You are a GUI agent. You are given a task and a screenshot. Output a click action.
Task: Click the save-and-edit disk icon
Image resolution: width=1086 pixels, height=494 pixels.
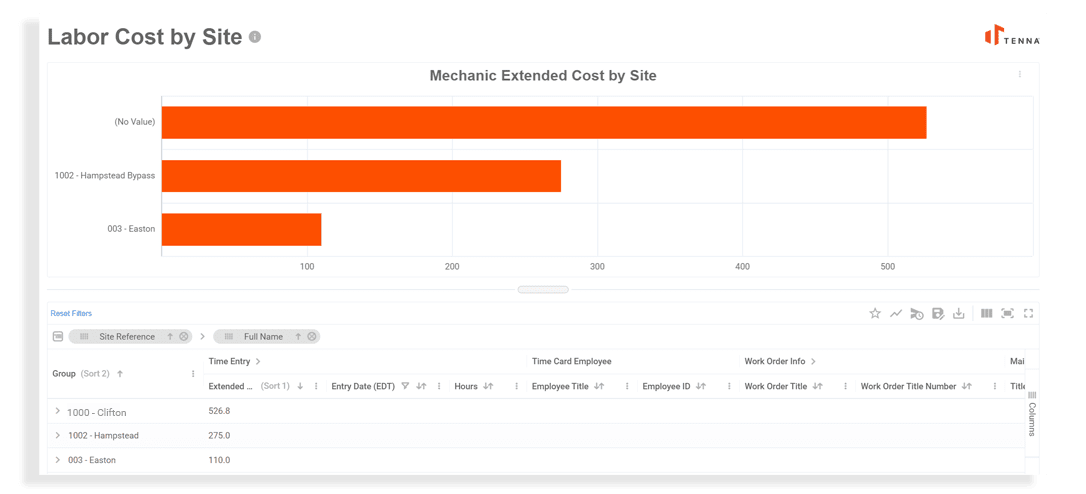click(938, 314)
